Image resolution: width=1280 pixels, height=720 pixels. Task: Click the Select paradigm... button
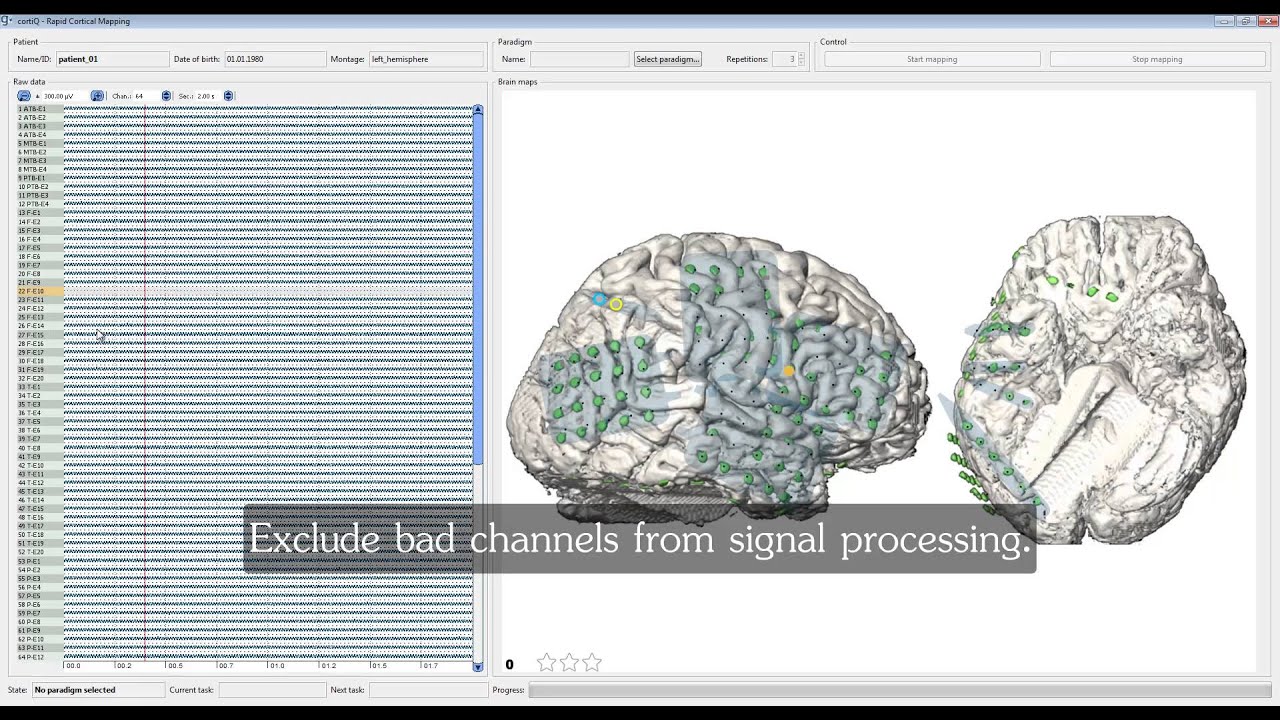(x=668, y=59)
